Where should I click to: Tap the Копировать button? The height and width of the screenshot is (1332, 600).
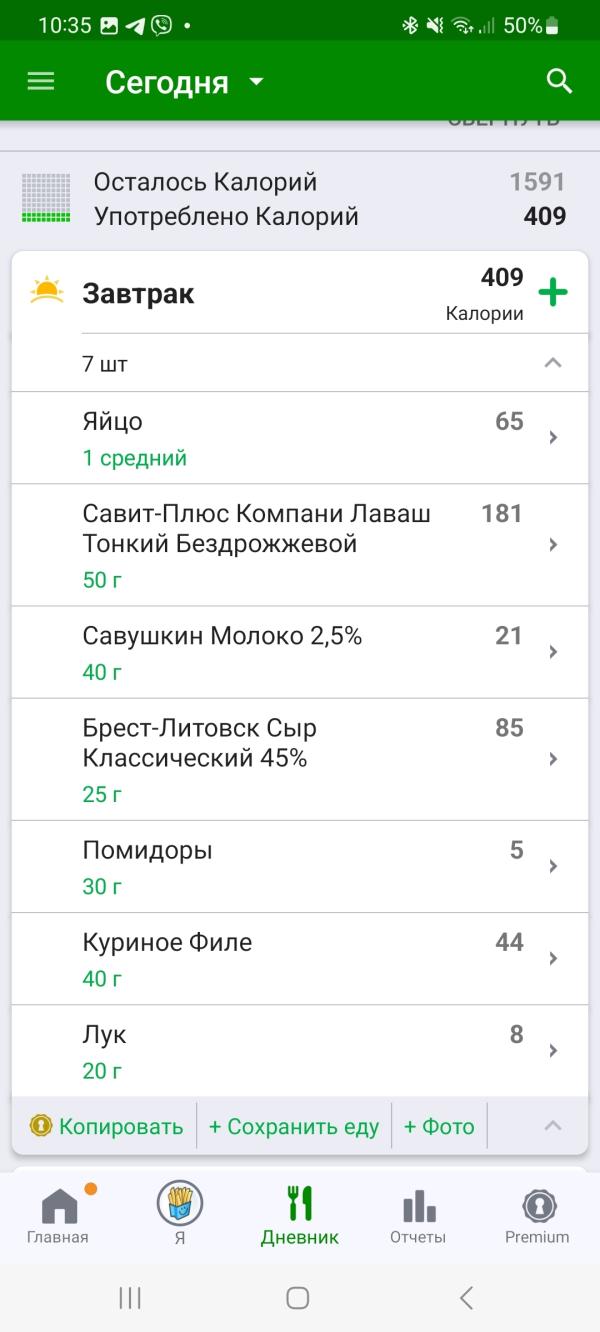[x=106, y=1126]
